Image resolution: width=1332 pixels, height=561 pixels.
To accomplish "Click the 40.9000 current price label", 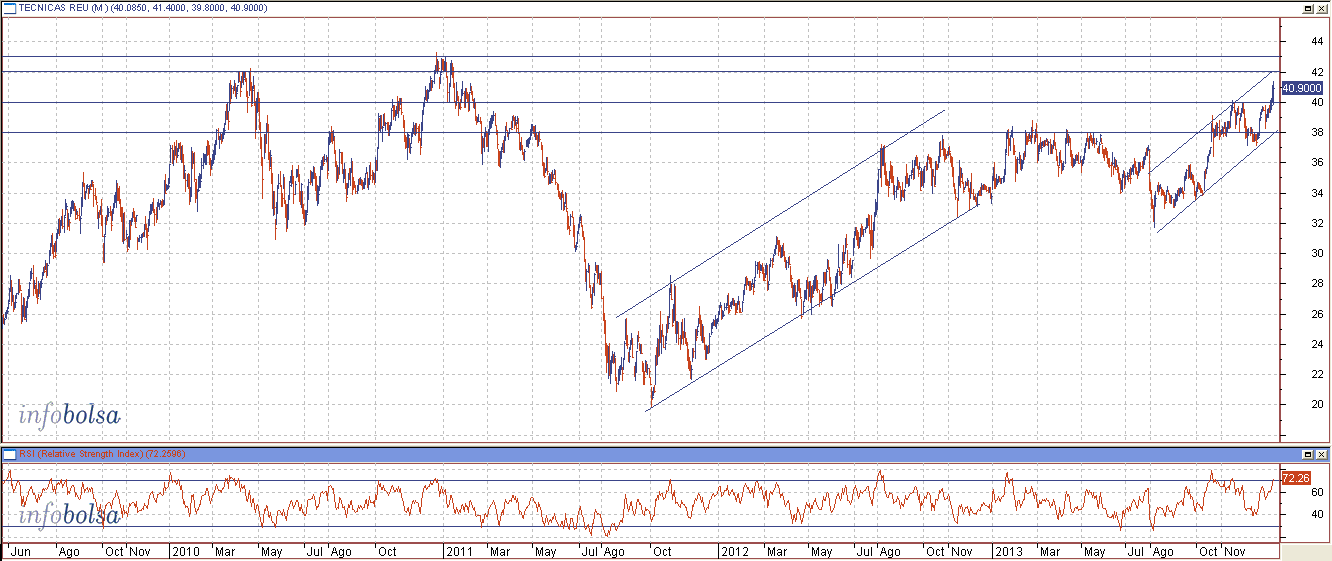I will coord(1301,88).
